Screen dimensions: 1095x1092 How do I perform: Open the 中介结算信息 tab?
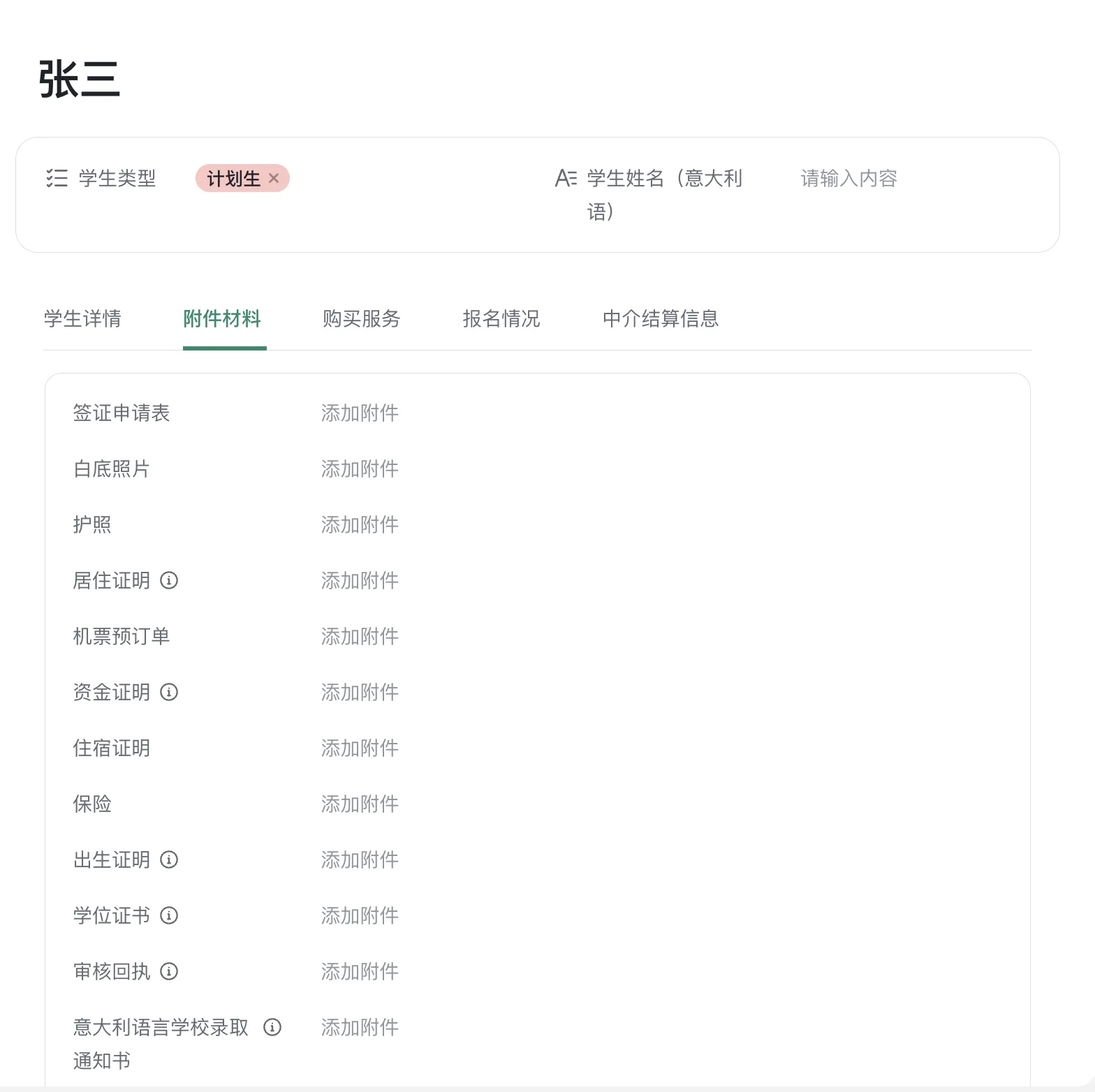[661, 319]
